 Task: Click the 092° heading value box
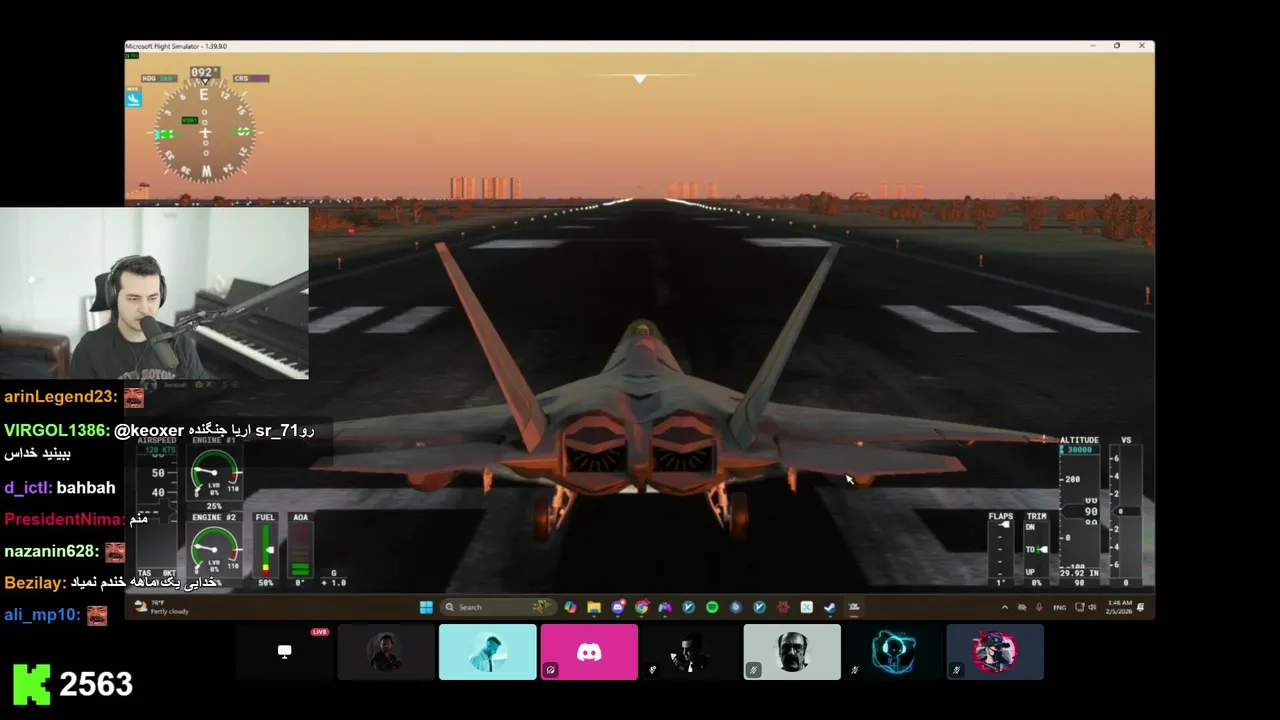click(x=204, y=73)
